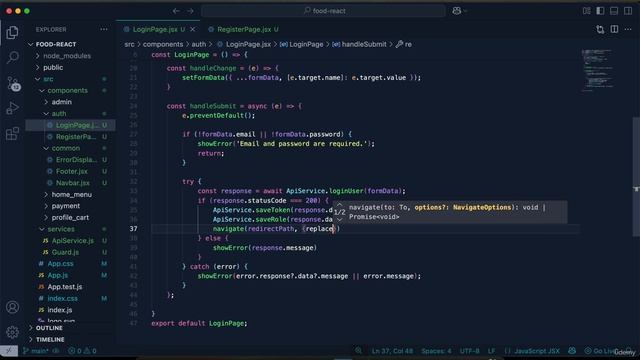Open App.test.js in the file tree

point(70,287)
